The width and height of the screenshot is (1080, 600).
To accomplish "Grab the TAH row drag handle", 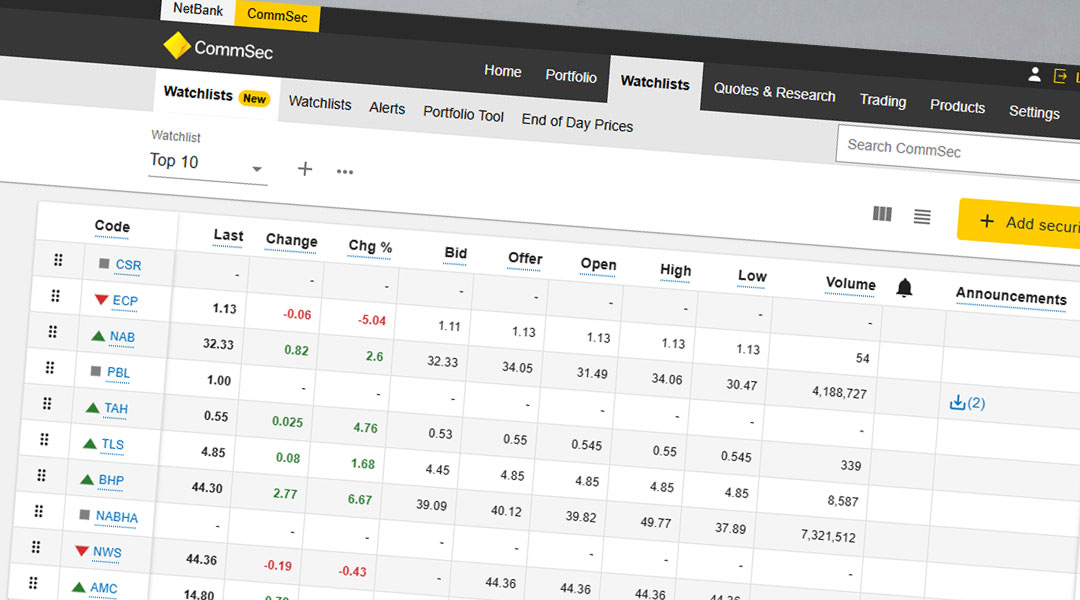I will (x=47, y=403).
